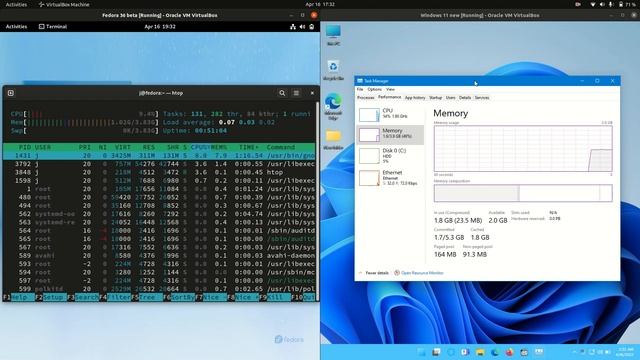The height and width of the screenshot is (360, 640).
Task: Click F2 Setup in htop footer
Action: coord(51,297)
